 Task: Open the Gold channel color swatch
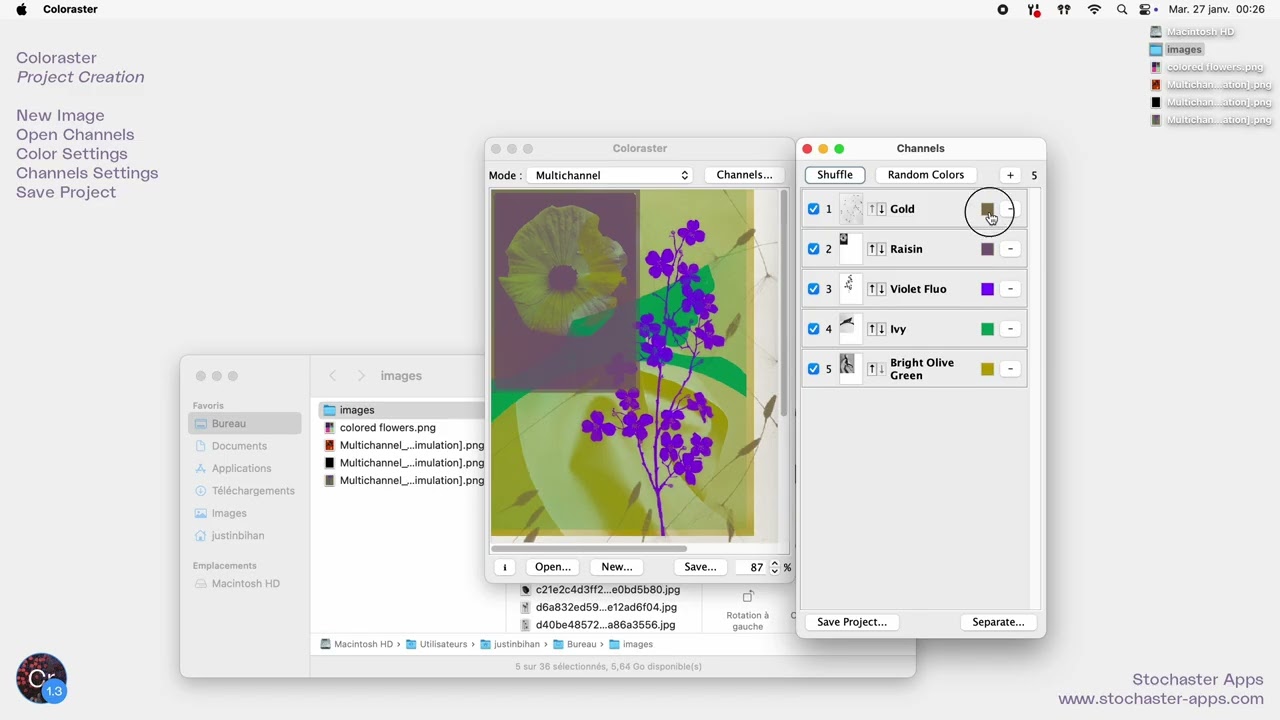click(987, 209)
